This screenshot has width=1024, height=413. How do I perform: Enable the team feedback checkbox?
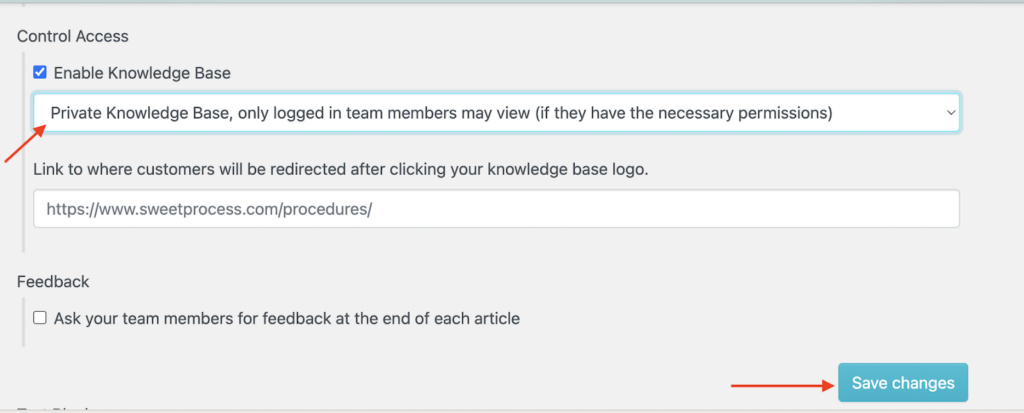point(40,318)
